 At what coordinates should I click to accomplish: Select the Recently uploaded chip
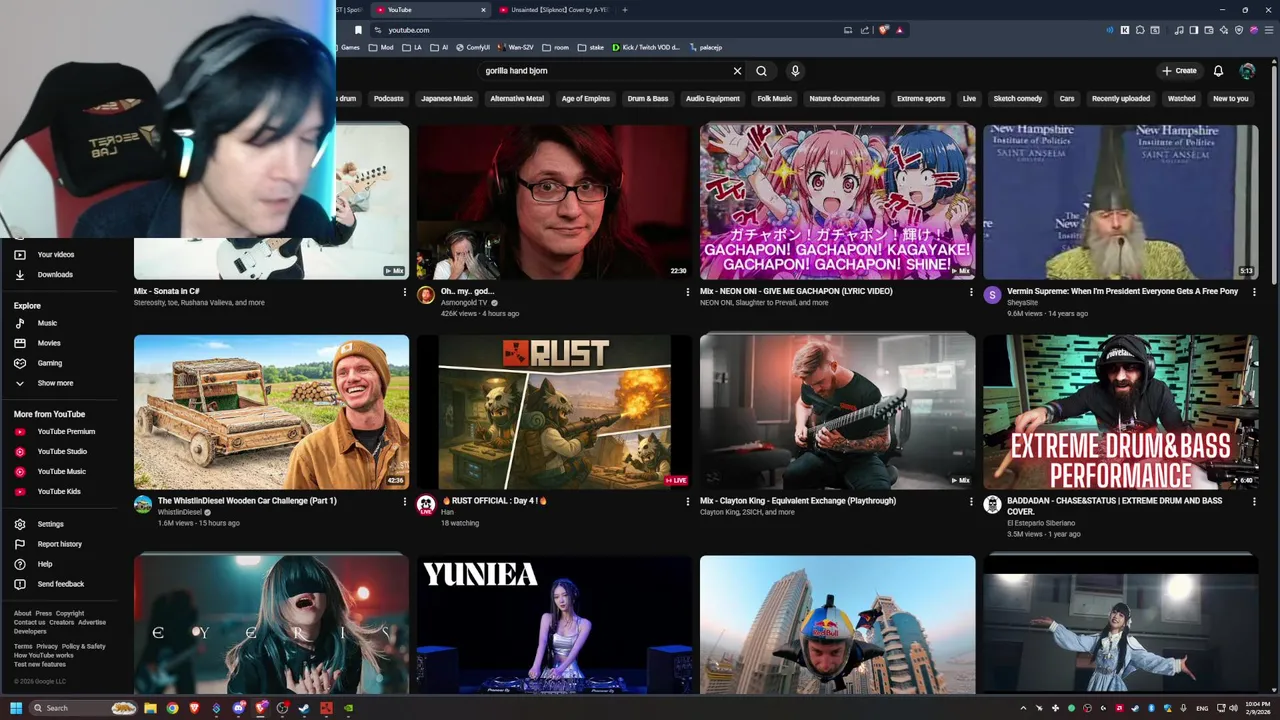1121,99
